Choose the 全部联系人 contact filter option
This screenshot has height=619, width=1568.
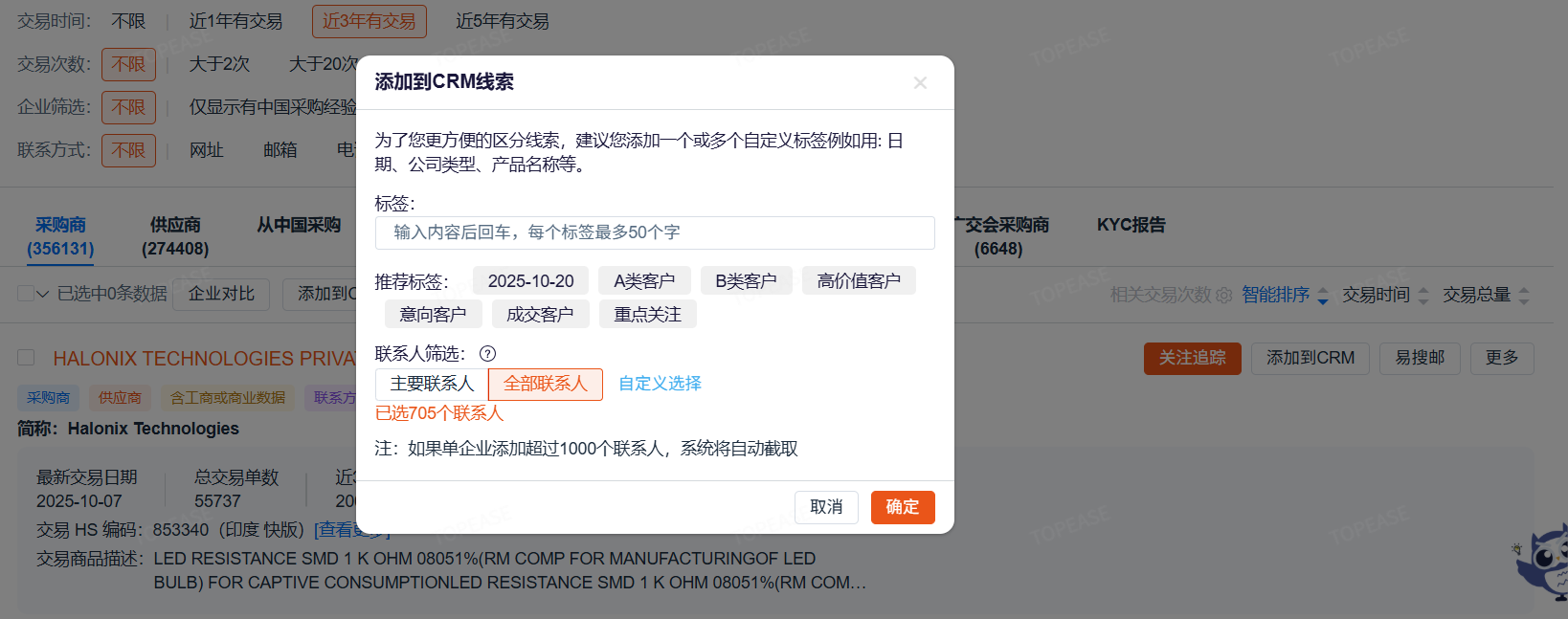545,384
